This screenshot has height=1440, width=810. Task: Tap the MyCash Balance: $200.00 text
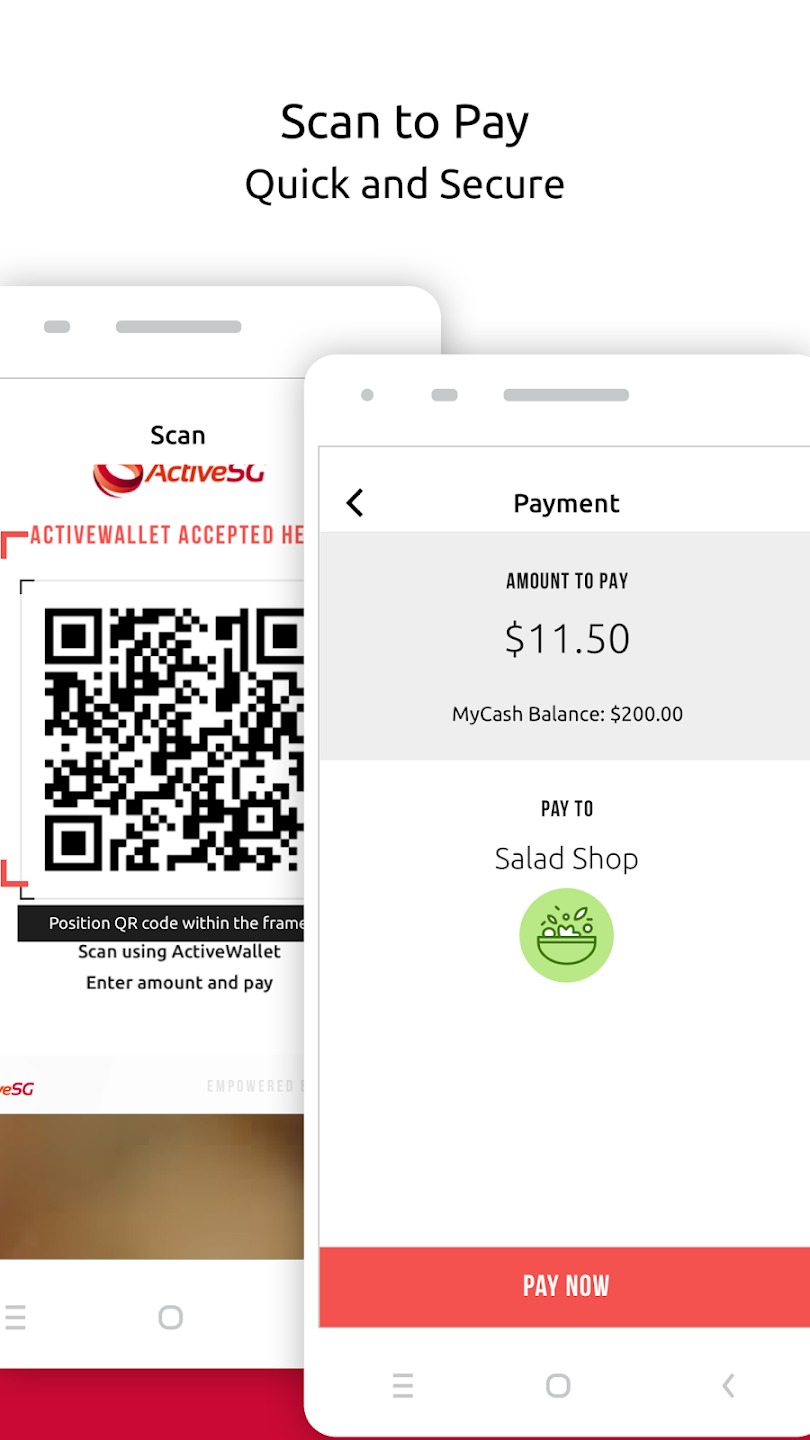pyautogui.click(x=567, y=714)
